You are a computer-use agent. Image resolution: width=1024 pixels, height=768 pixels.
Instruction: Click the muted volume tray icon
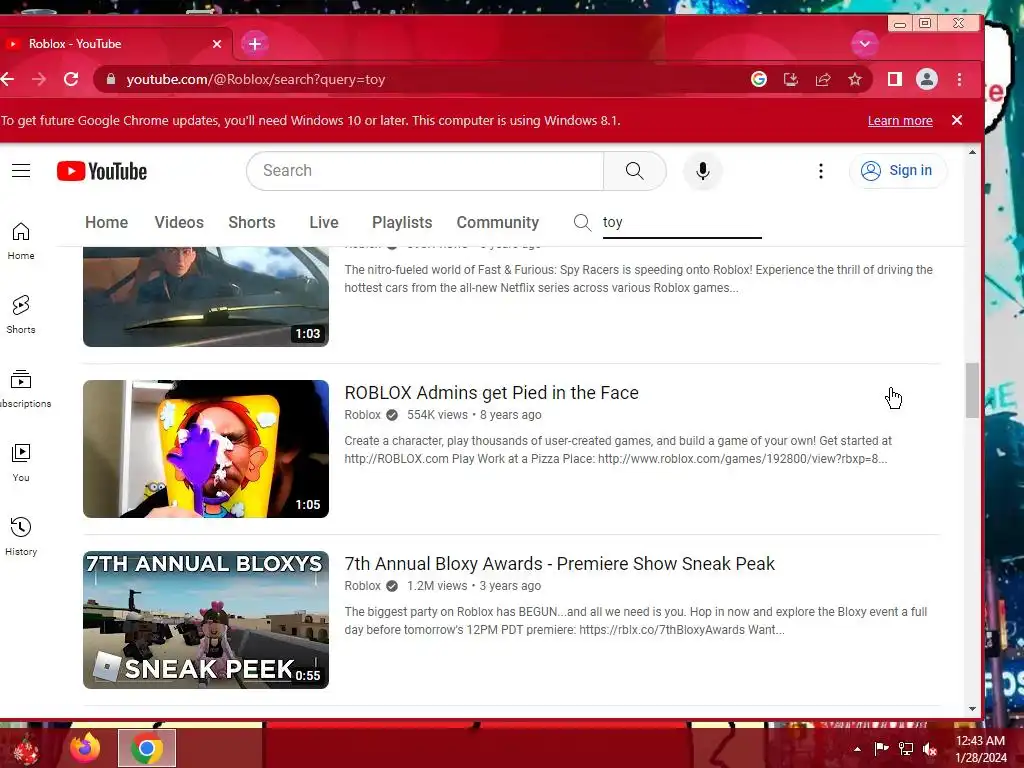coord(929,749)
